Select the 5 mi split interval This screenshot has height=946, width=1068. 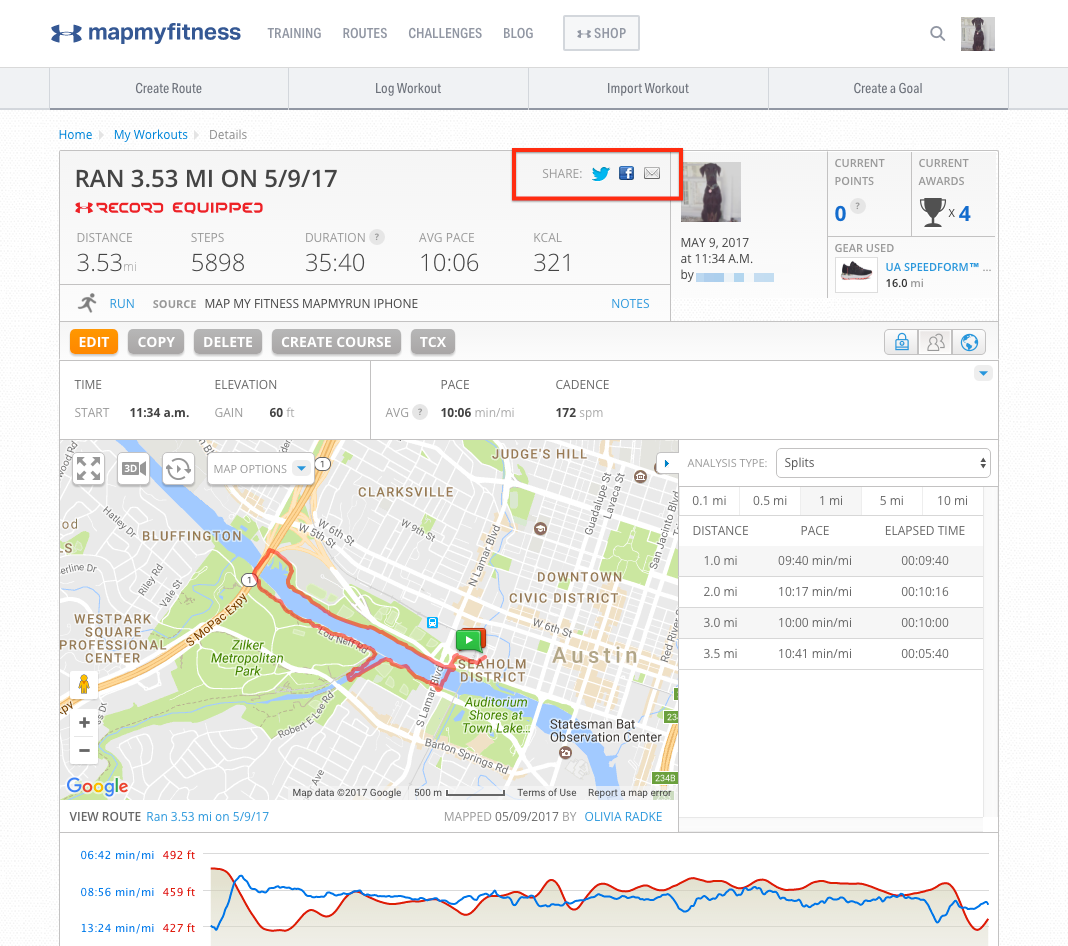point(892,501)
